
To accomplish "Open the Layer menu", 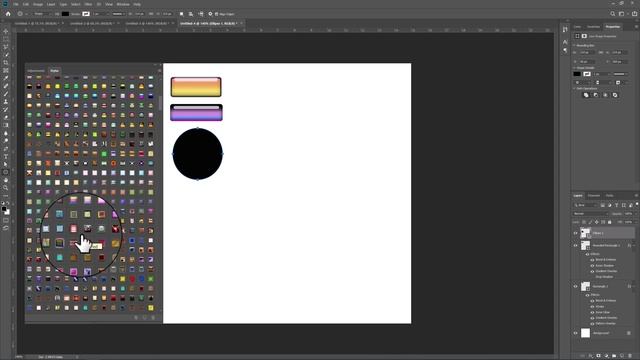I will 51,4.
